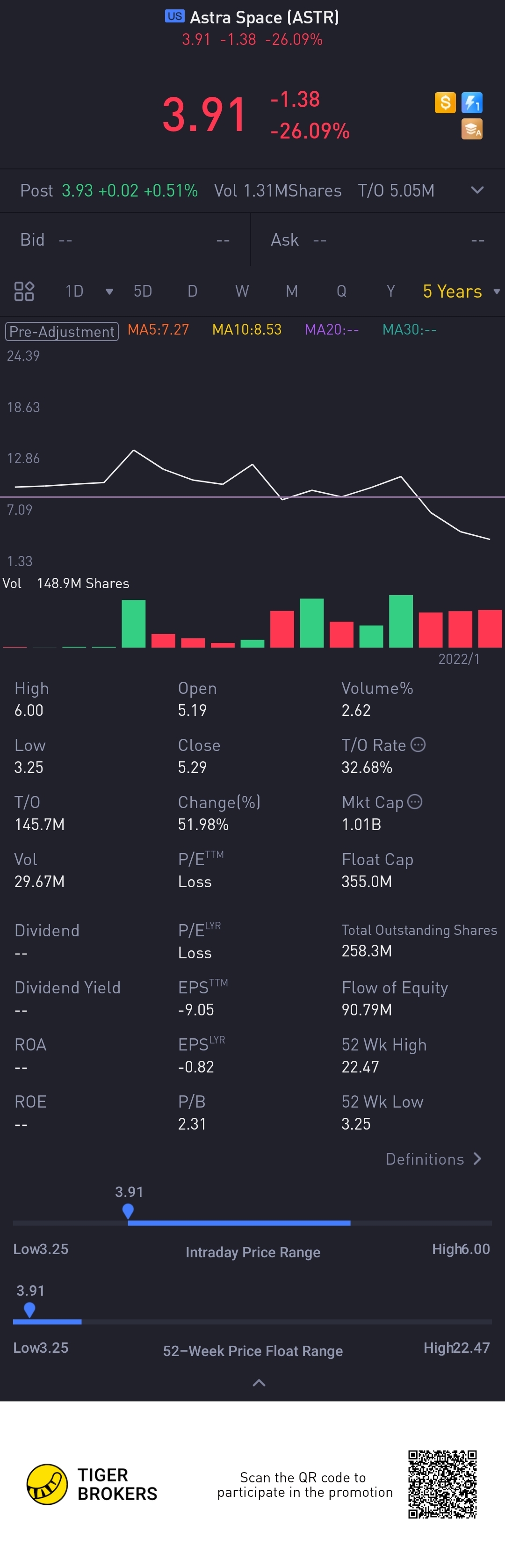Open the 5 Years period dropdown
The height and width of the screenshot is (1568, 505).
tap(461, 291)
